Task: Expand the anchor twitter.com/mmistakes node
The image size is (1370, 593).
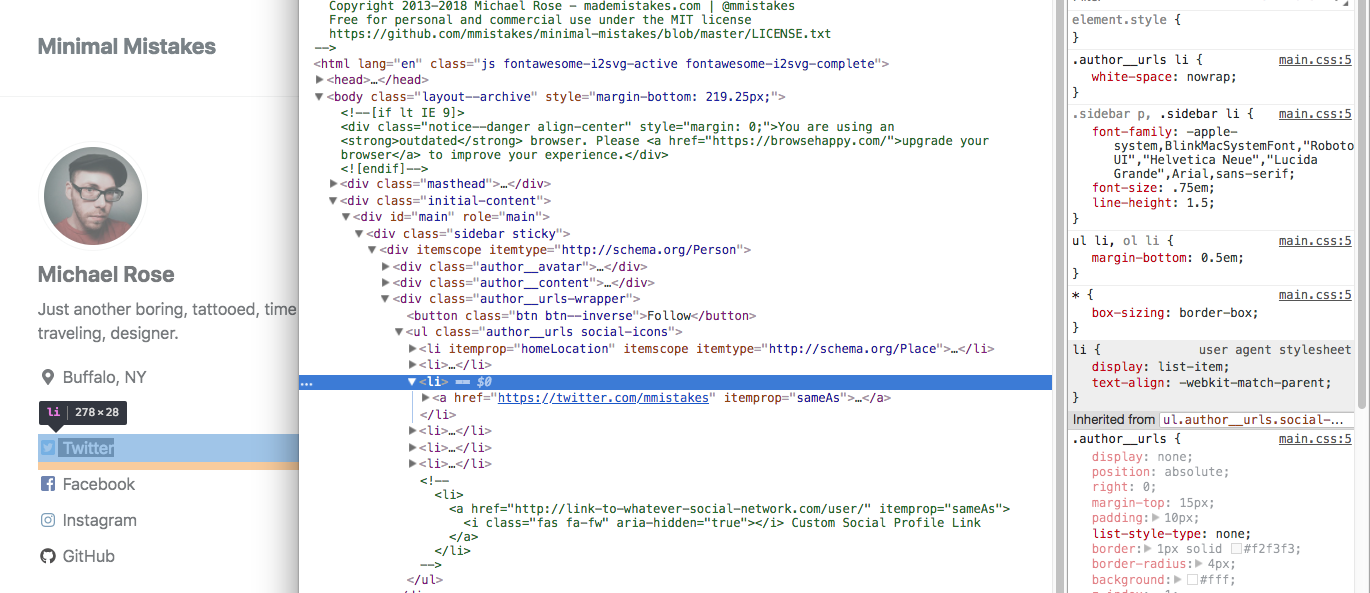Action: pyautogui.click(x=425, y=398)
